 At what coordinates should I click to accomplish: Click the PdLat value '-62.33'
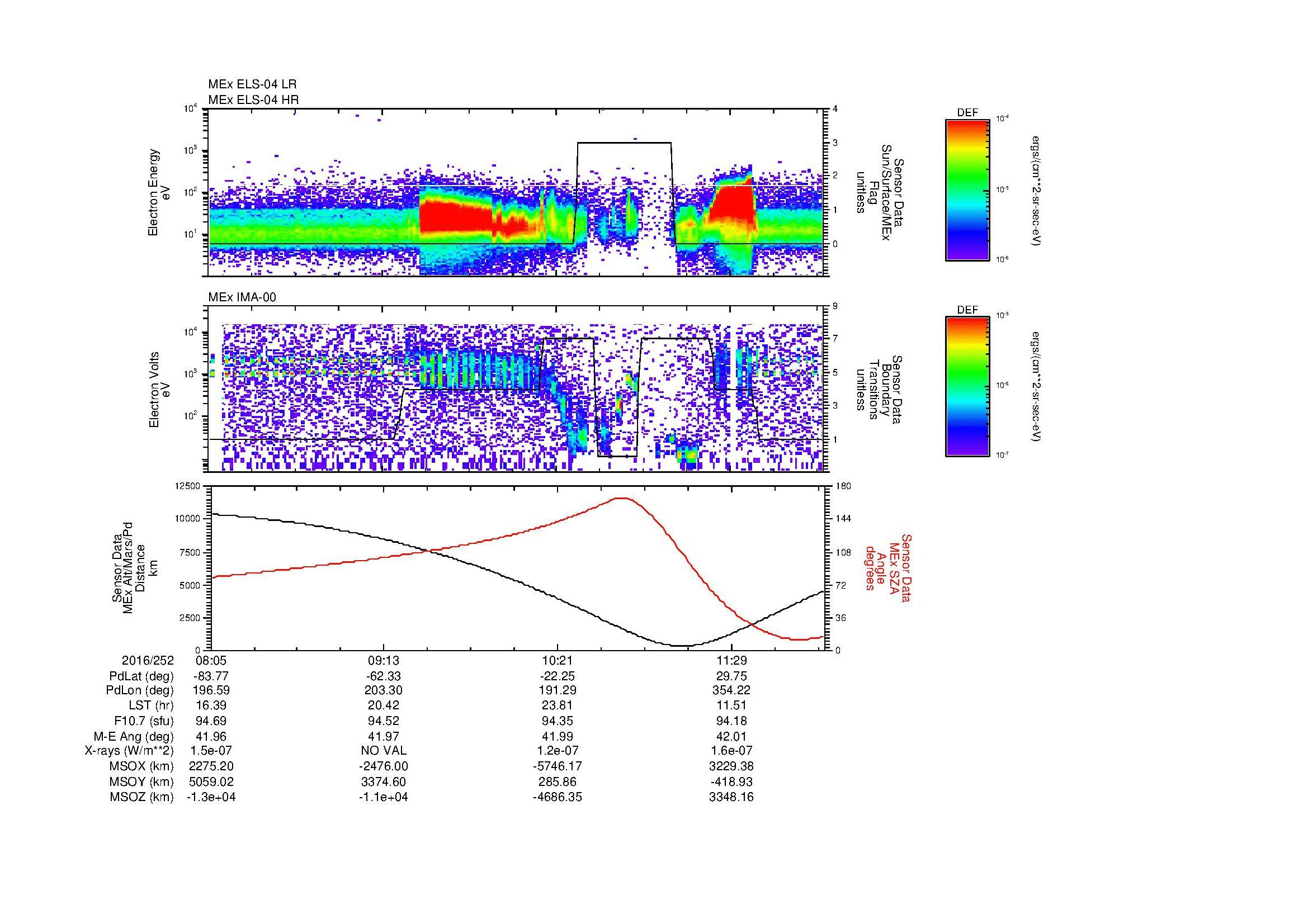tap(384, 676)
